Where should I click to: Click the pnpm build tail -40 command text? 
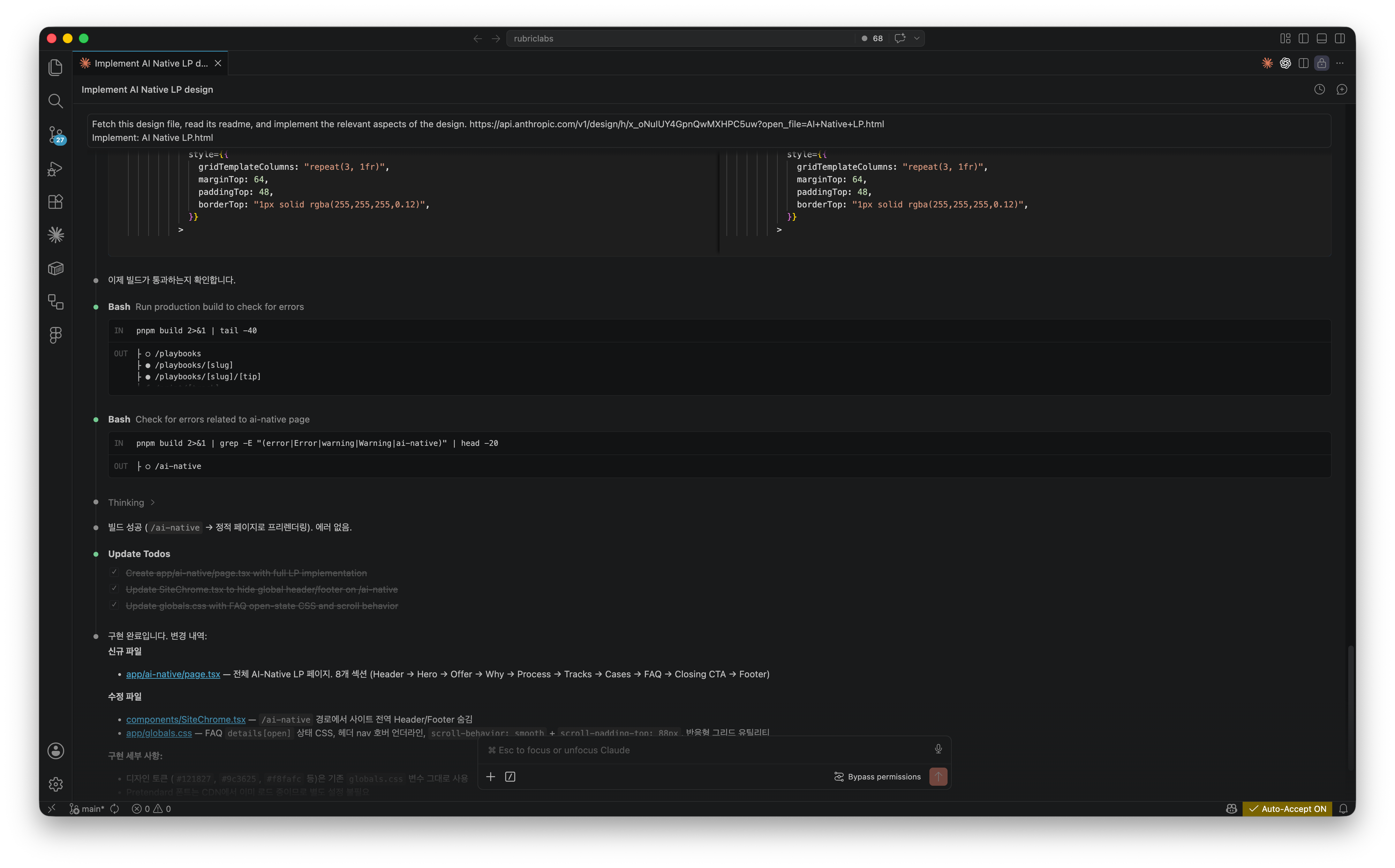tap(196, 331)
